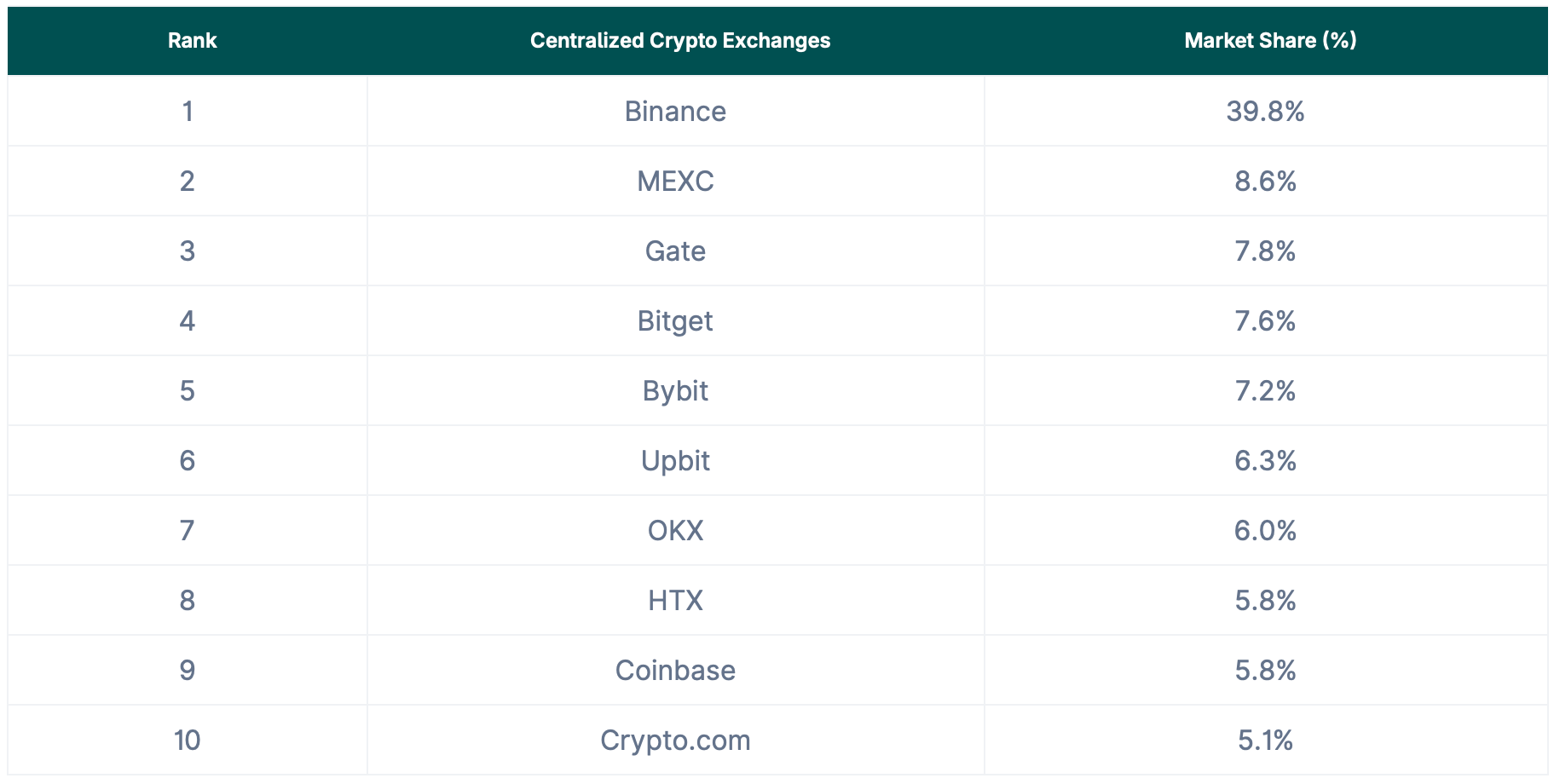This screenshot has width=1554, height=784.
Task: Click the 8.6% market share value
Action: (x=1265, y=182)
